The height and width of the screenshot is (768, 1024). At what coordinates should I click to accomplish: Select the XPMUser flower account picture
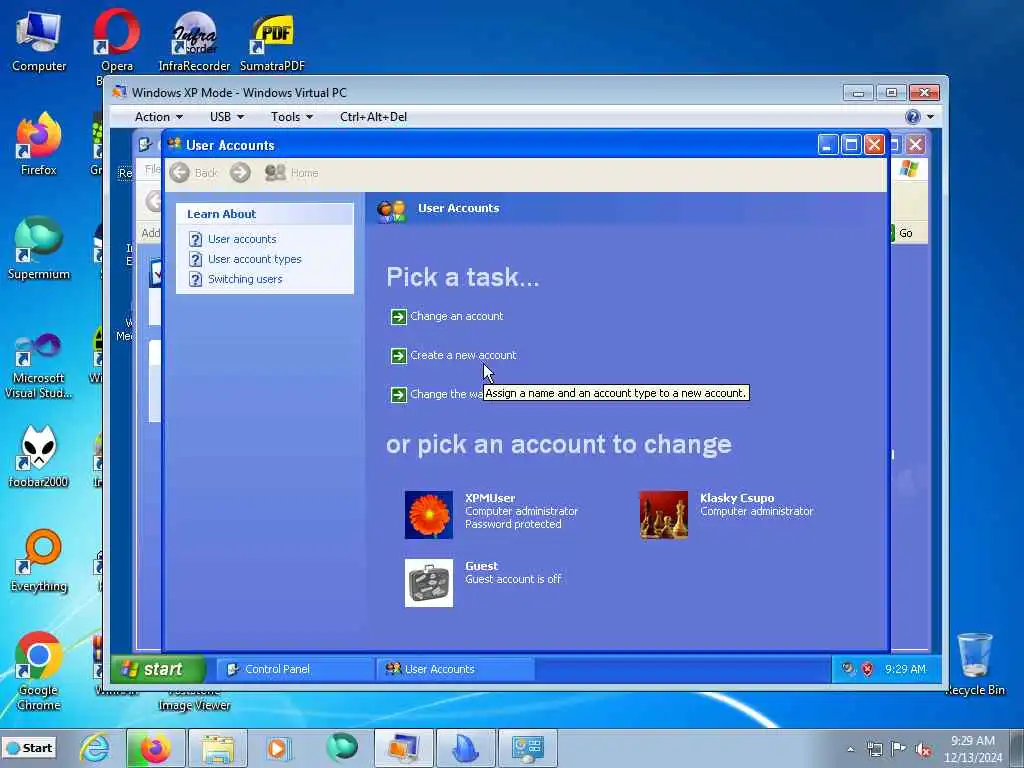428,515
